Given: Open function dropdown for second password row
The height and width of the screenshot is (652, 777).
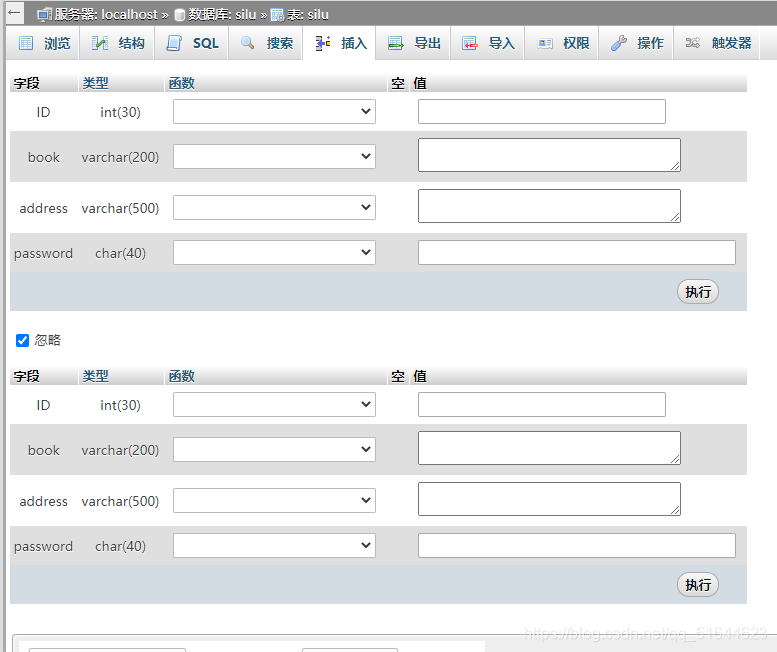Looking at the screenshot, I should [274, 546].
